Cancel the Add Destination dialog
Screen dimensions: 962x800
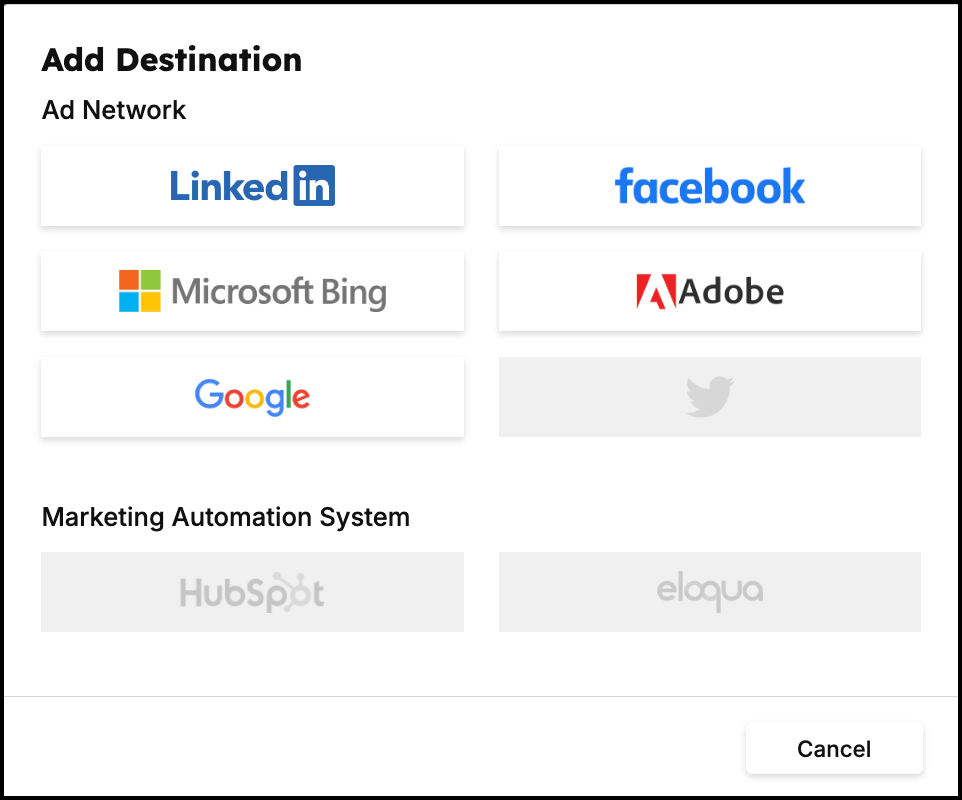(834, 748)
